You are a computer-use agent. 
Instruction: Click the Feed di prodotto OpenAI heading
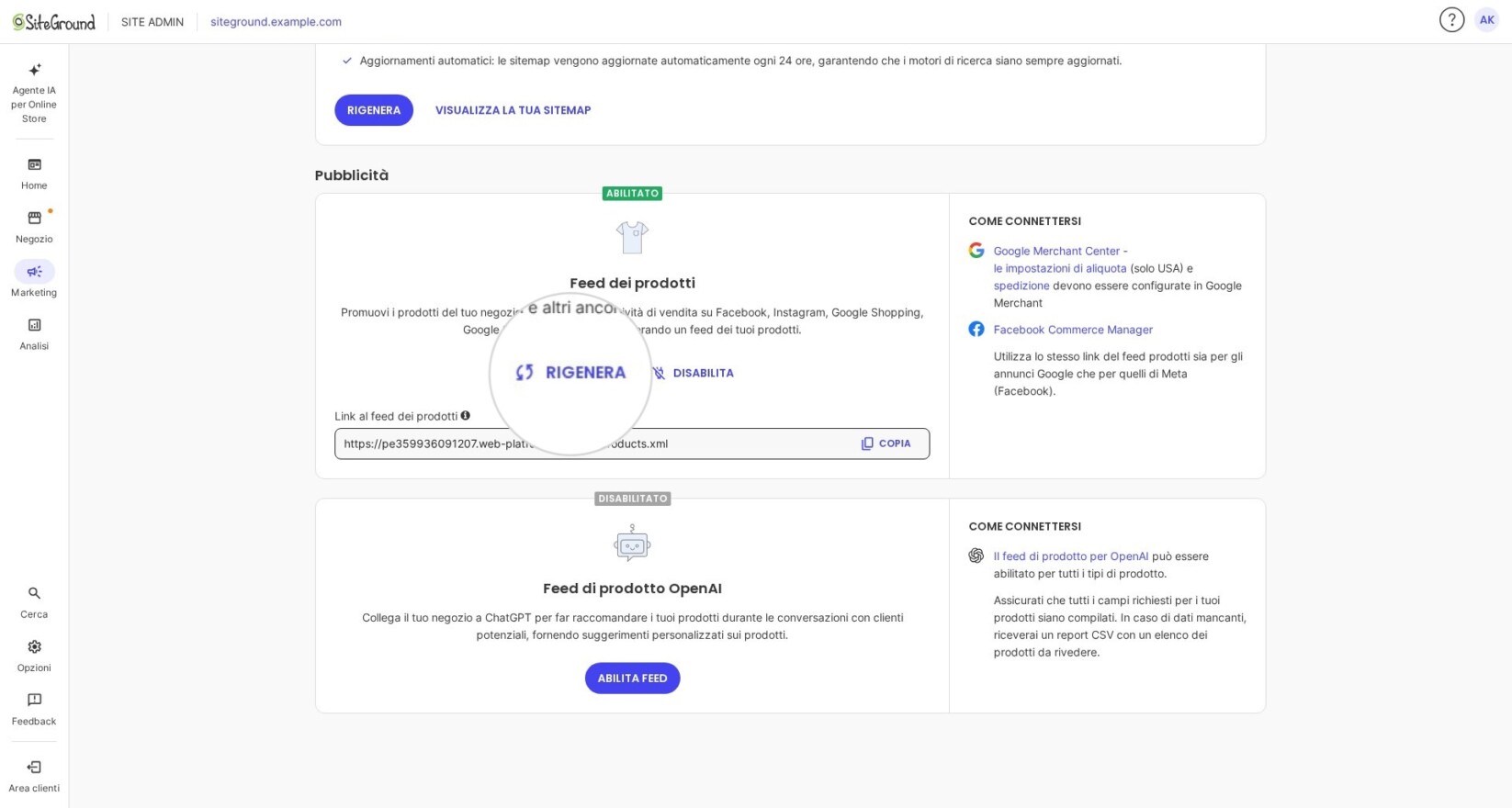(632, 589)
